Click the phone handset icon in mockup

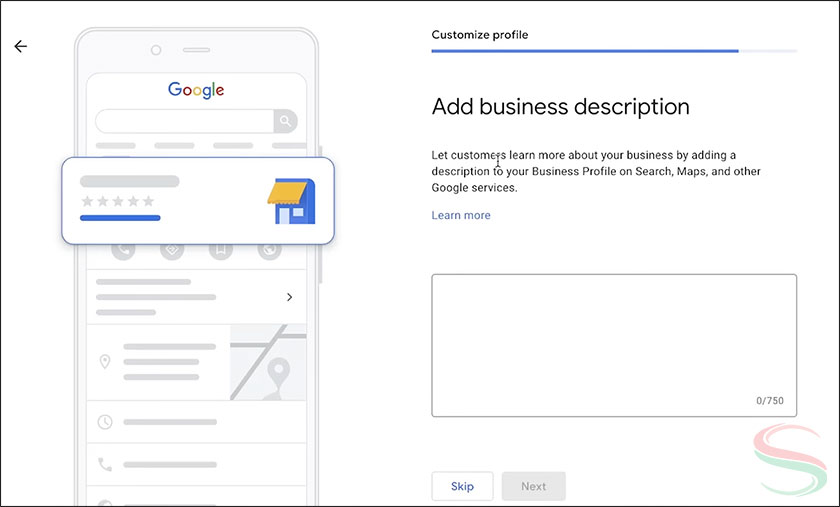coord(105,464)
